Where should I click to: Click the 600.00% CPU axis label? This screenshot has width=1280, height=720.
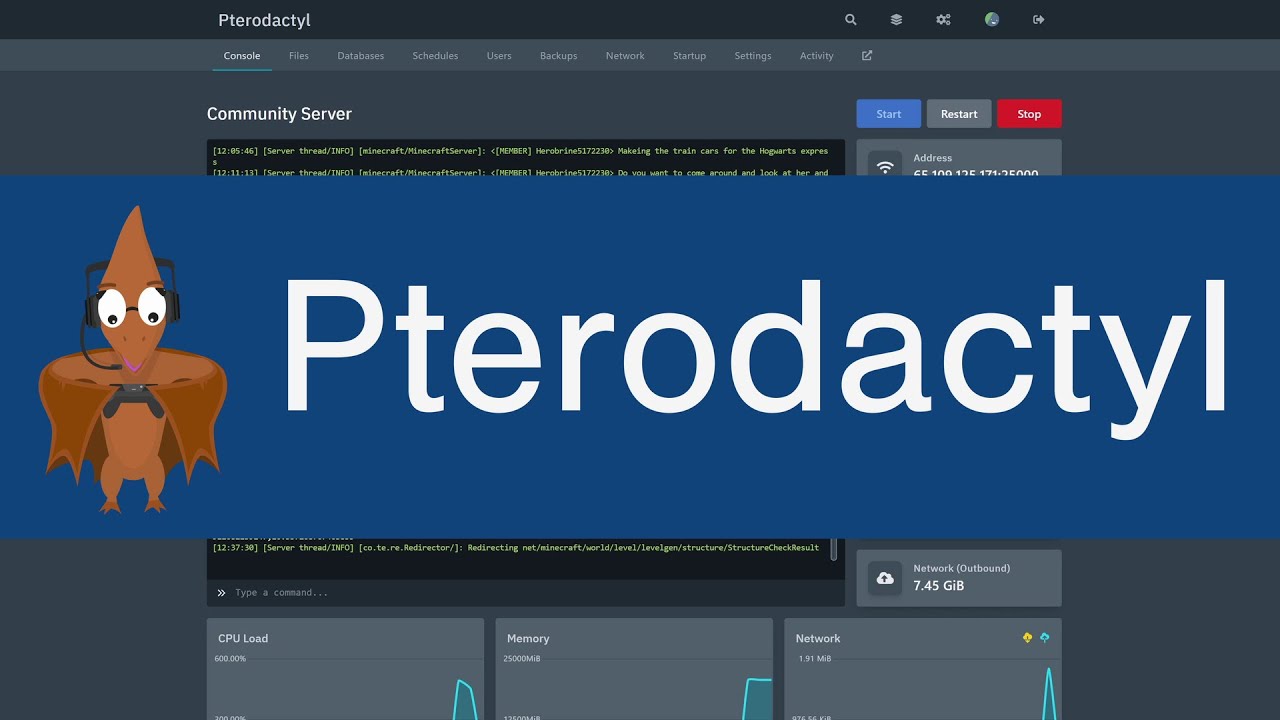click(x=230, y=659)
